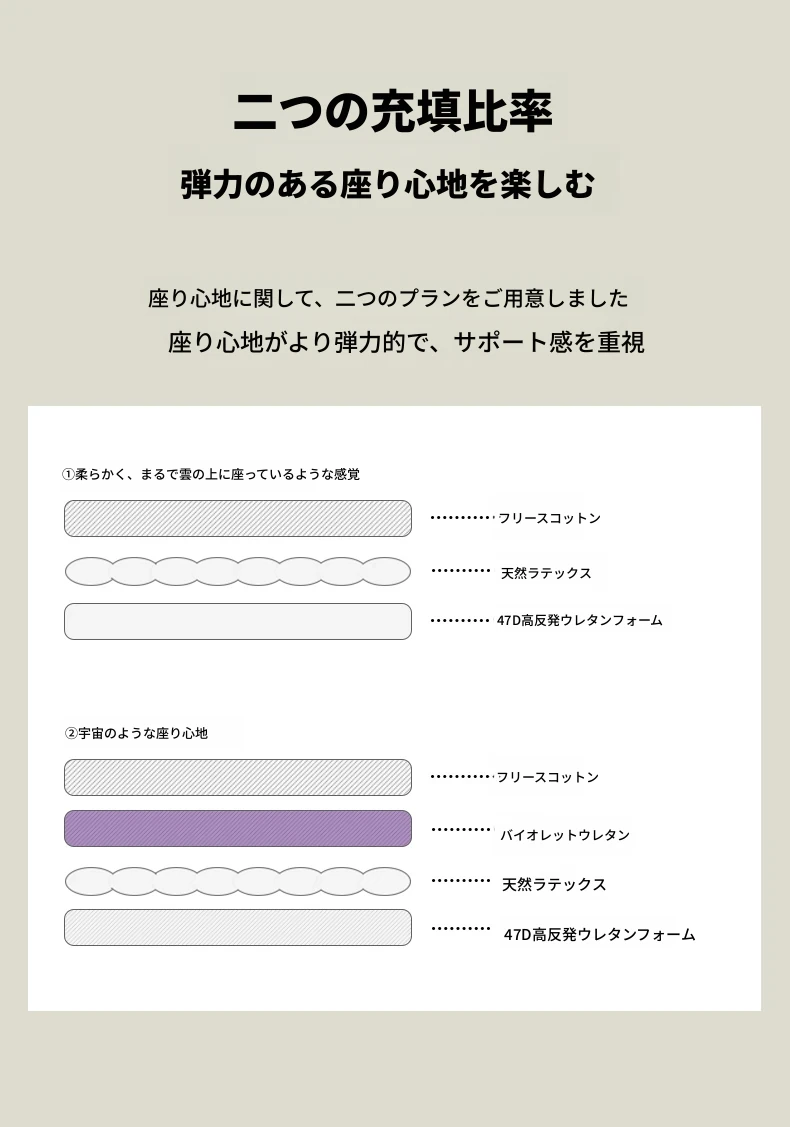Click the バイオレットウレタン label

[x=565, y=834]
